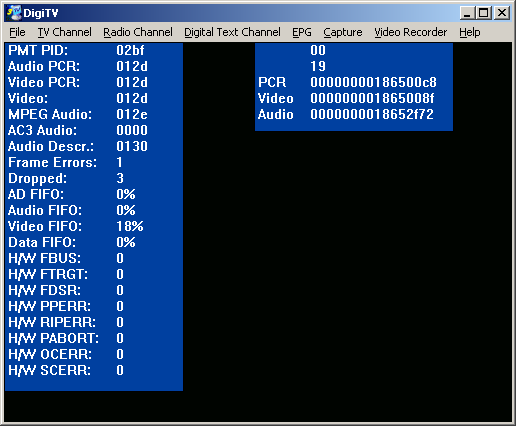Click the MPEG Audio value 012e

click(x=132, y=114)
